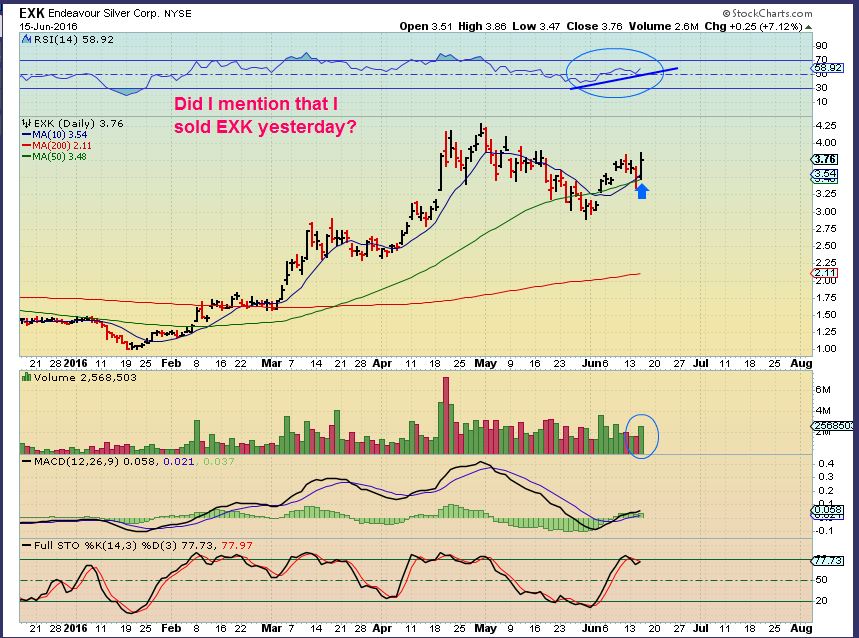Click the 3.76 last price tag on right axis
Screen dimensions: 859x638
[x=824, y=159]
